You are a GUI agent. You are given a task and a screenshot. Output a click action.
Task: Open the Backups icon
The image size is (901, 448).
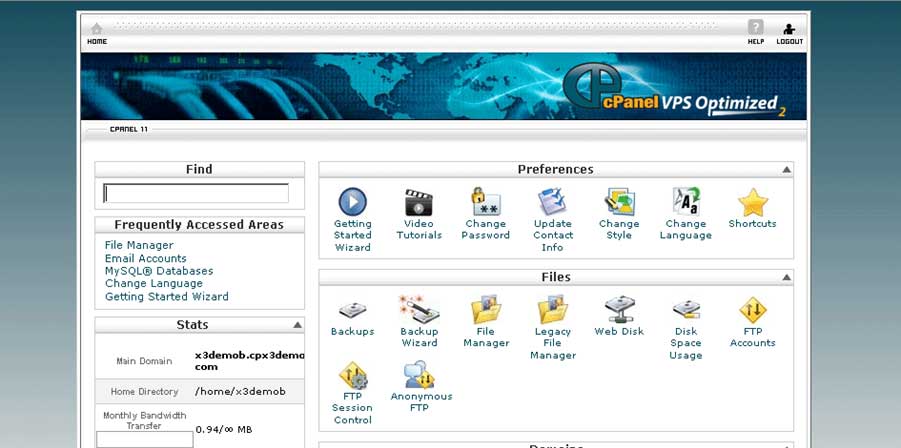click(352, 310)
